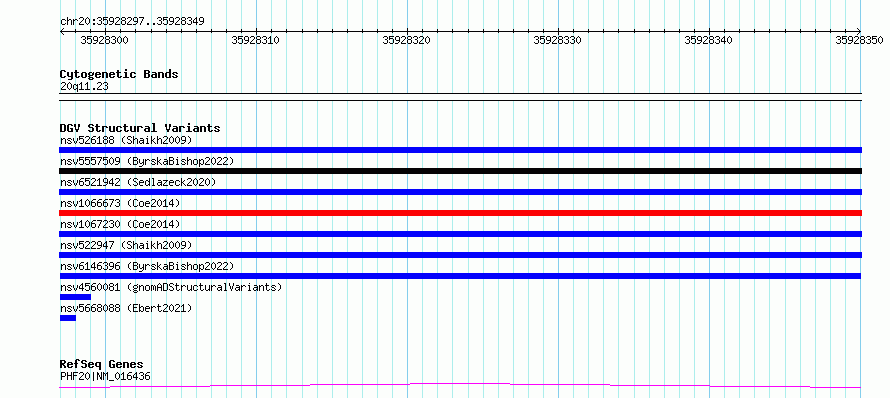Click ruler position 35928340
The height and width of the screenshot is (398, 890).
708,40
